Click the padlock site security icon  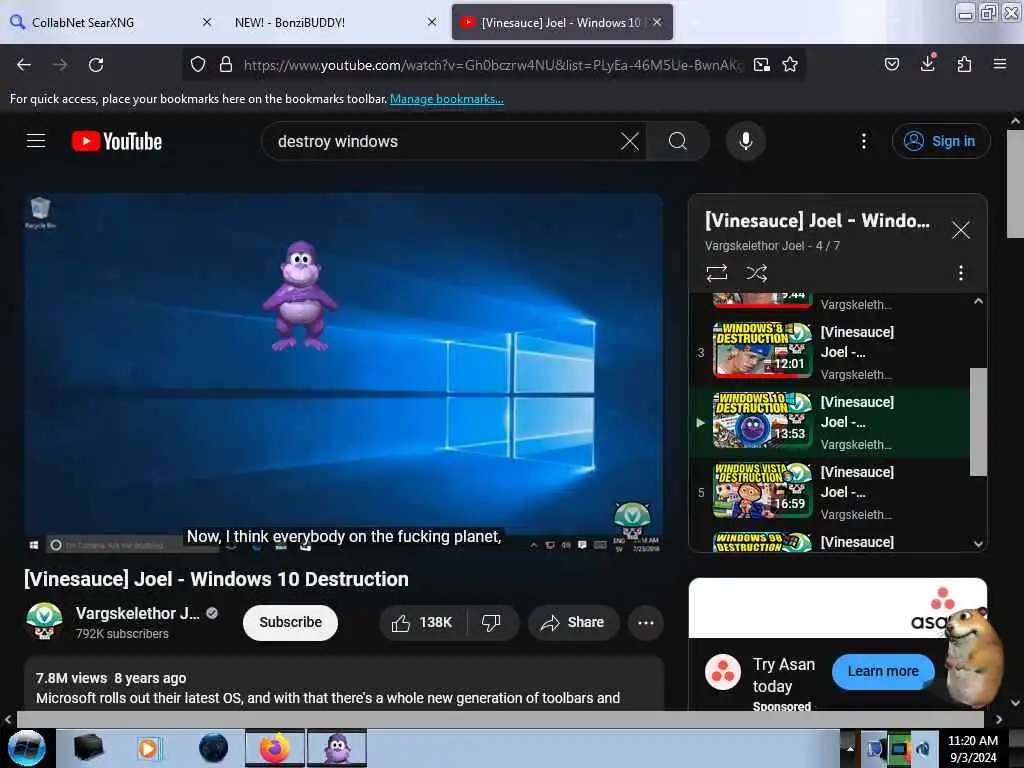tap(226, 65)
